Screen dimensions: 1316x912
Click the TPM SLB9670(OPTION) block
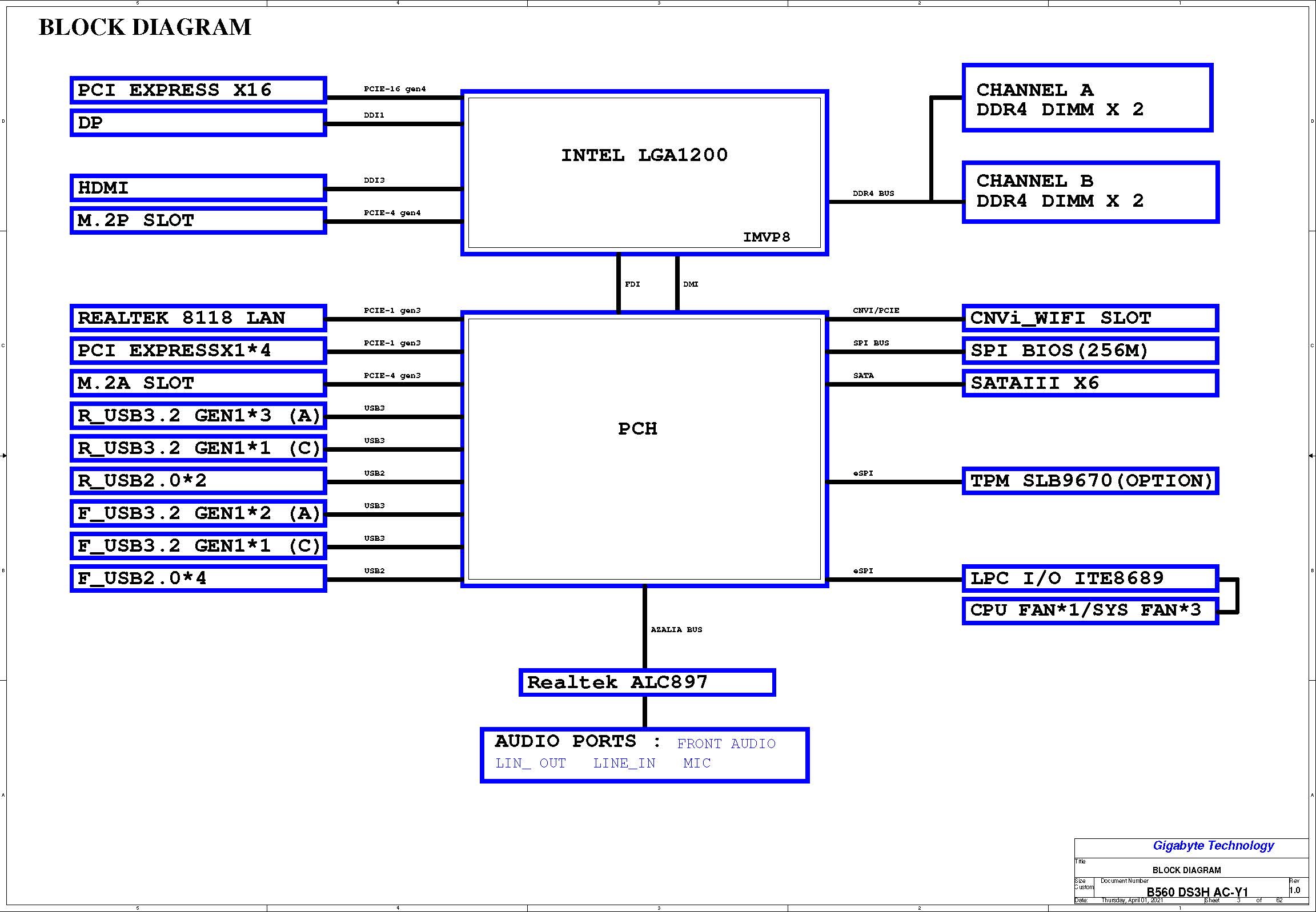tap(1090, 481)
